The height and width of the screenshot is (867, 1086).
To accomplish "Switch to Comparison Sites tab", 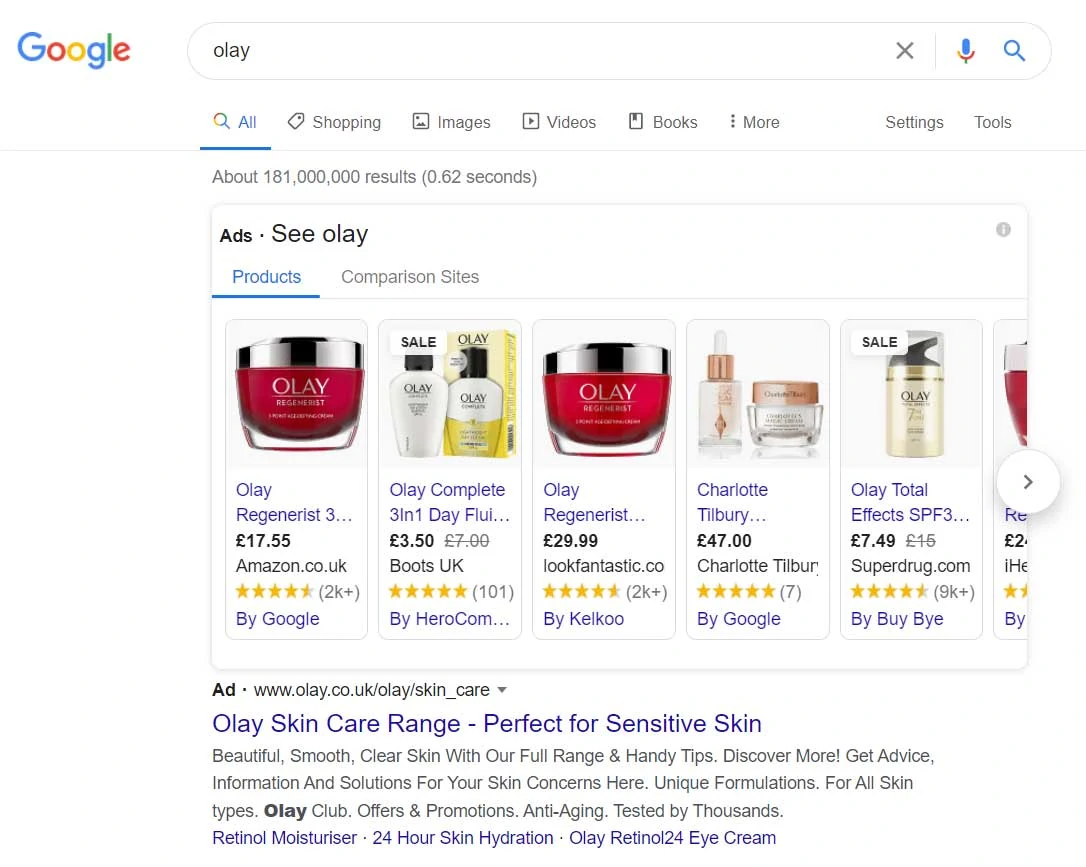I will 410,277.
